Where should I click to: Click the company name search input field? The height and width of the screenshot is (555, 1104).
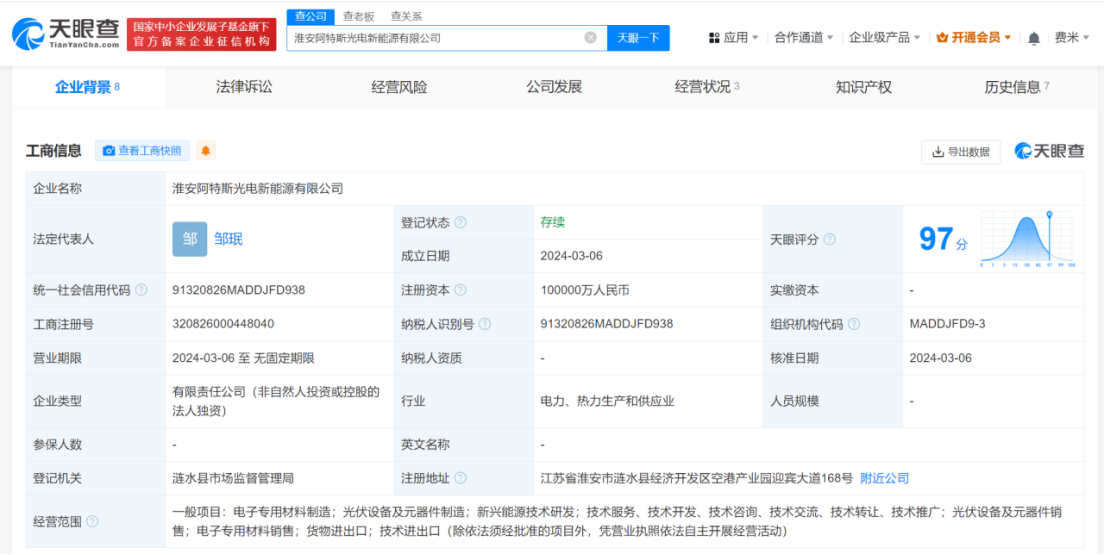tap(435, 38)
